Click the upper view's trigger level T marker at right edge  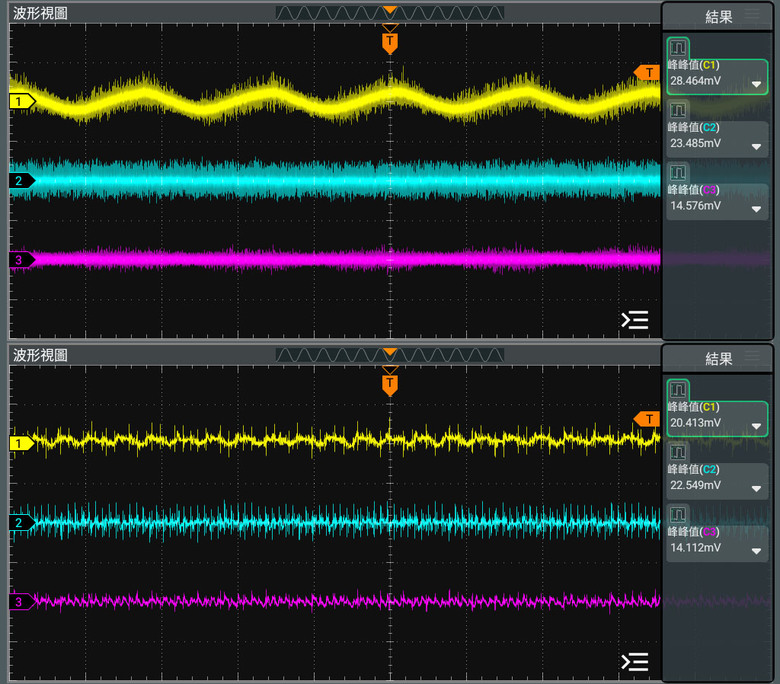[x=647, y=73]
